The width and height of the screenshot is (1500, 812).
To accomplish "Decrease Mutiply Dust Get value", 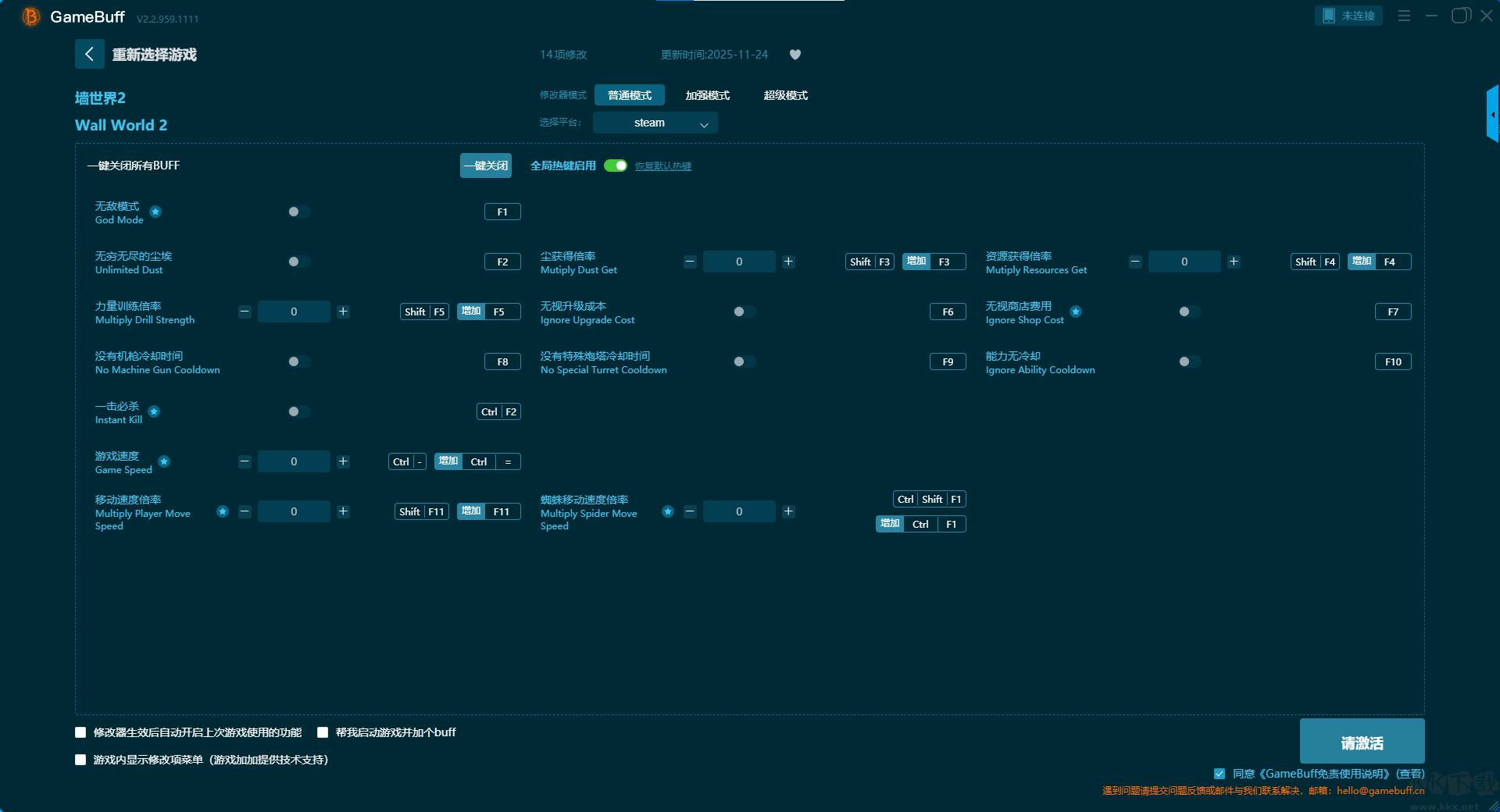I will click(690, 262).
